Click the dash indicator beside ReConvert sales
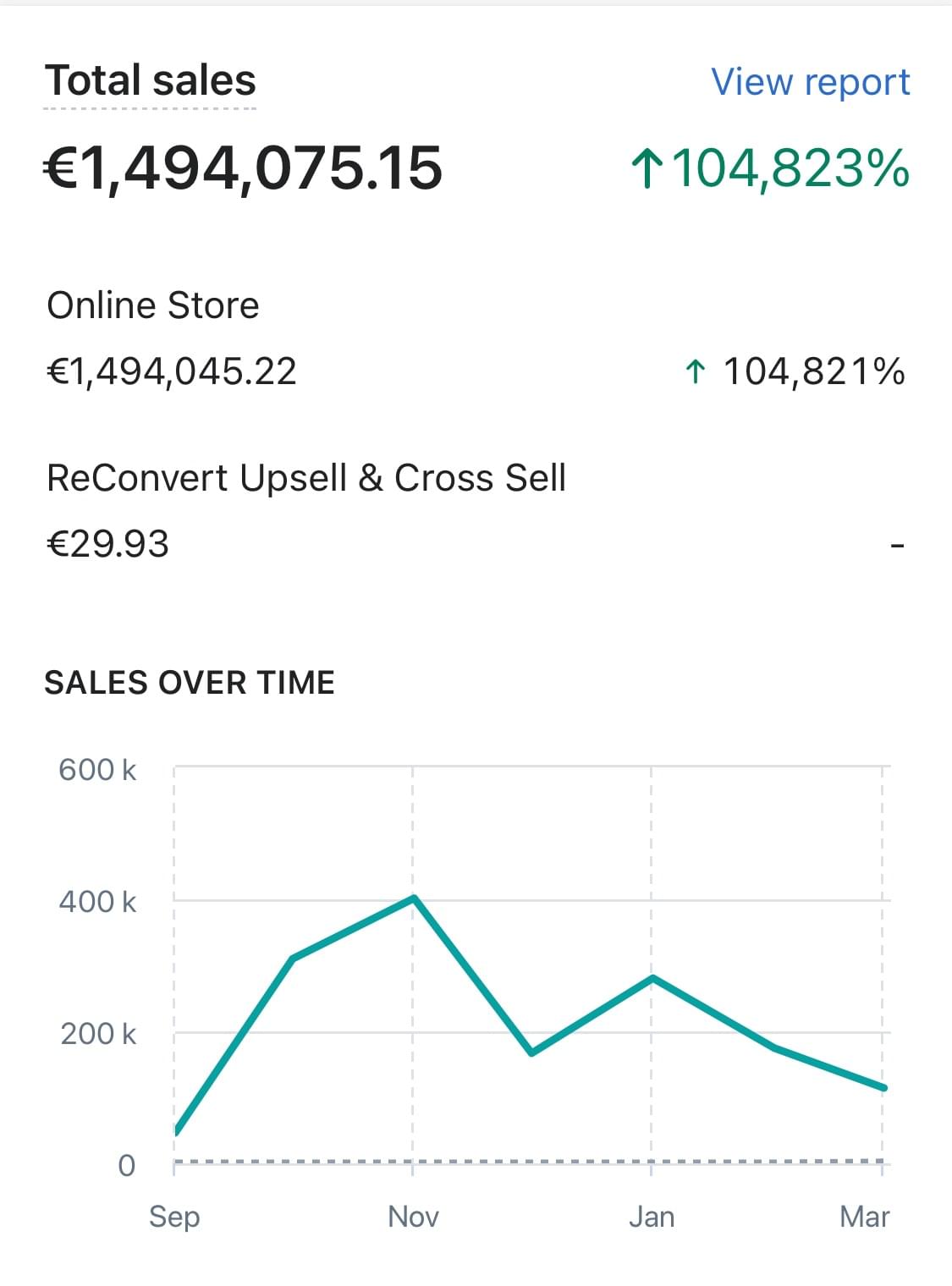Image resolution: width=952 pixels, height=1286 pixels. tap(897, 546)
